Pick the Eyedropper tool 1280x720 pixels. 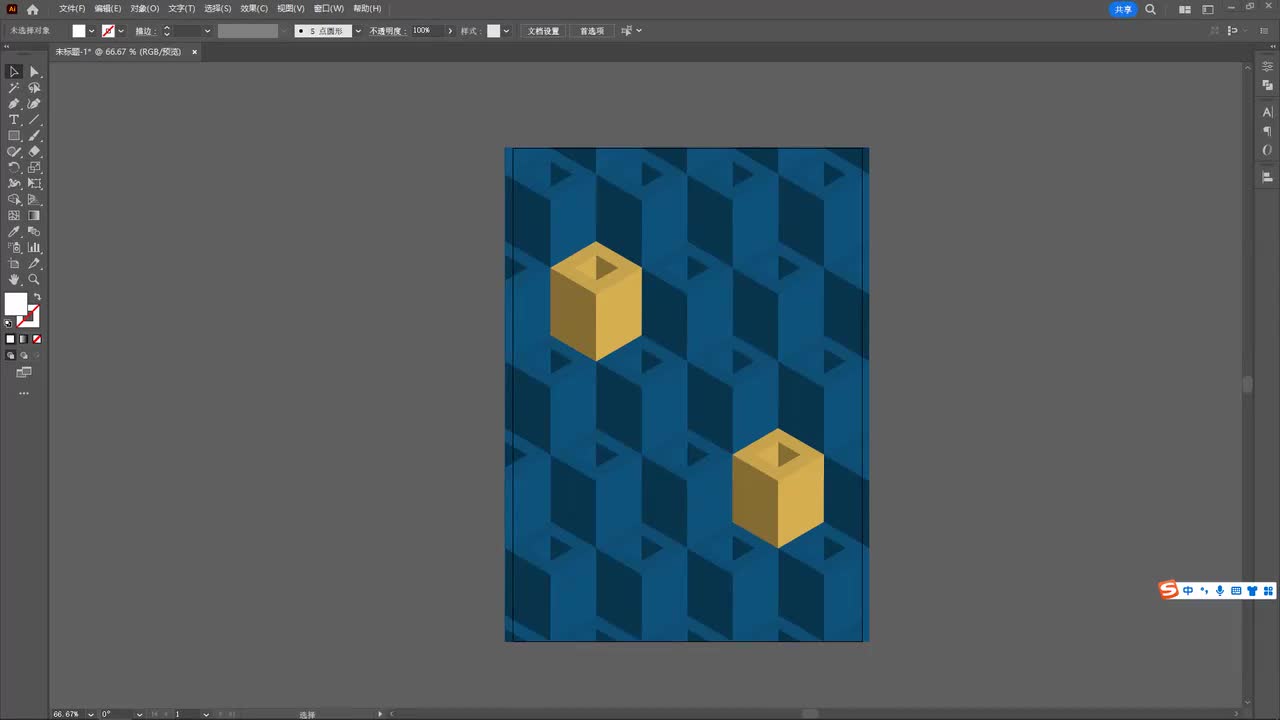[x=14, y=232]
